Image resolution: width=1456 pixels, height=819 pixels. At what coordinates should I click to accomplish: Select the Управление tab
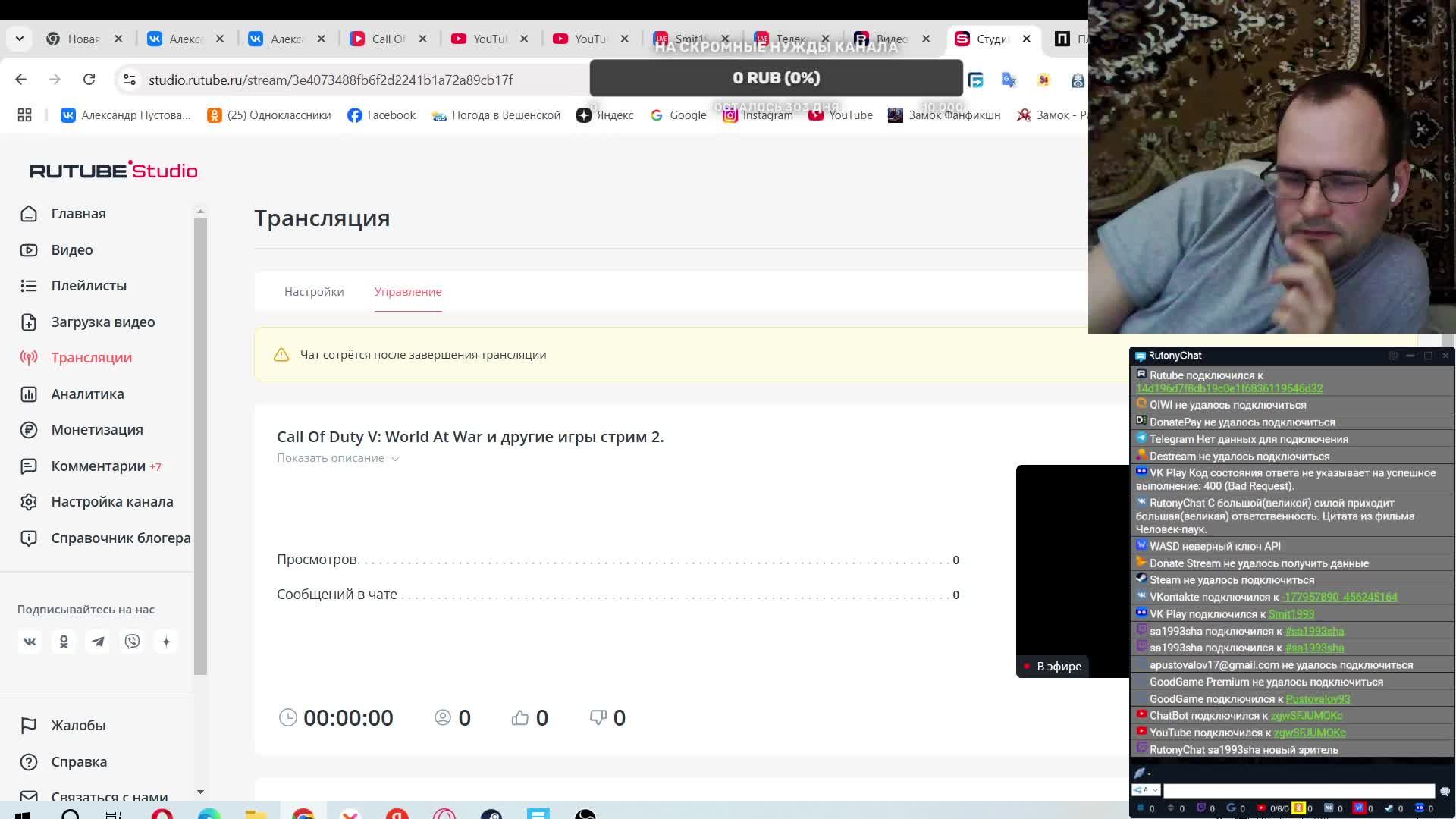pos(407,292)
